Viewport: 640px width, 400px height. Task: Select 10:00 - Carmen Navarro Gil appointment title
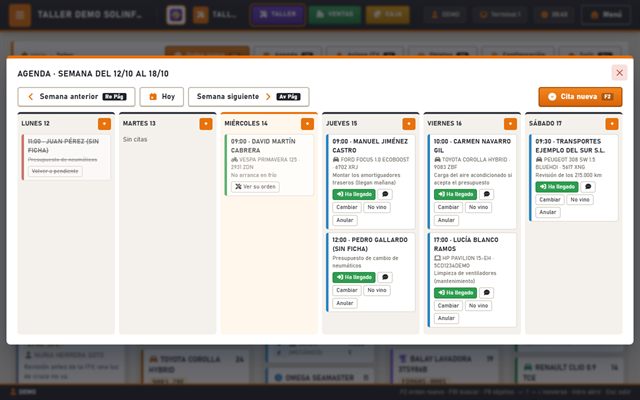tap(472, 146)
